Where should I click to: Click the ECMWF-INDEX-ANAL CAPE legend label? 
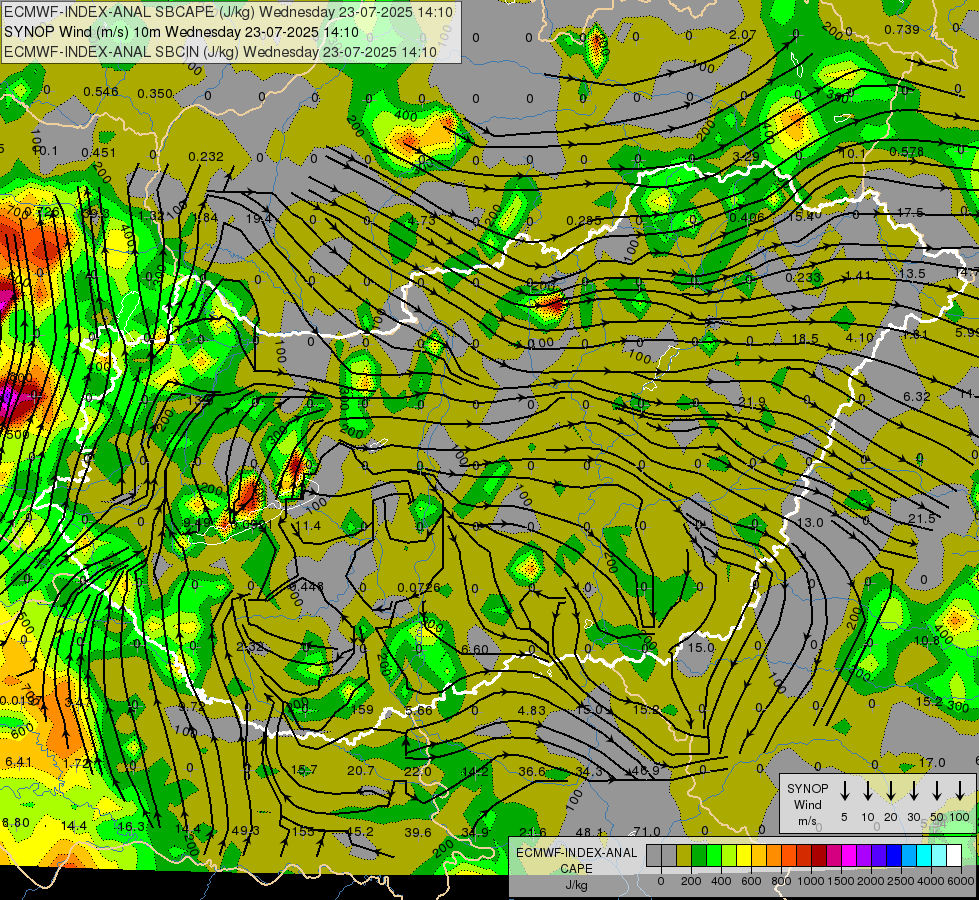[576, 860]
